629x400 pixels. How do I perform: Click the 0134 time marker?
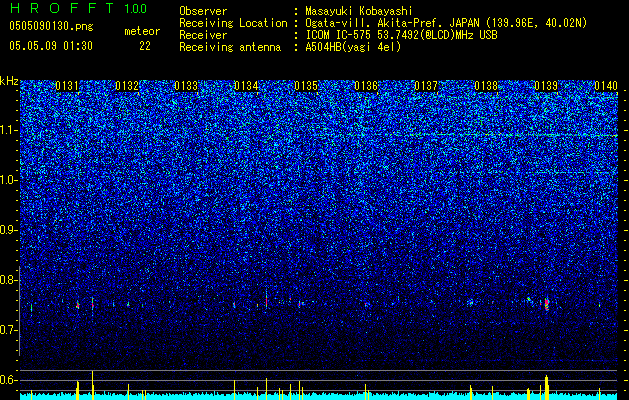pyautogui.click(x=246, y=86)
